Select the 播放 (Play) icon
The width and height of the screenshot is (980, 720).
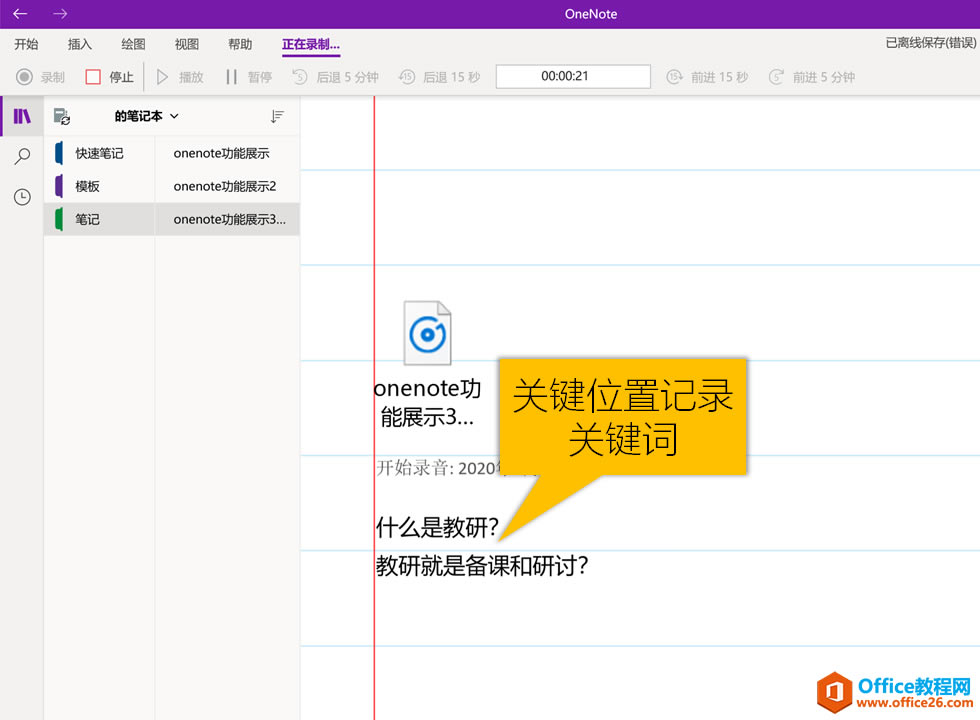coord(163,77)
